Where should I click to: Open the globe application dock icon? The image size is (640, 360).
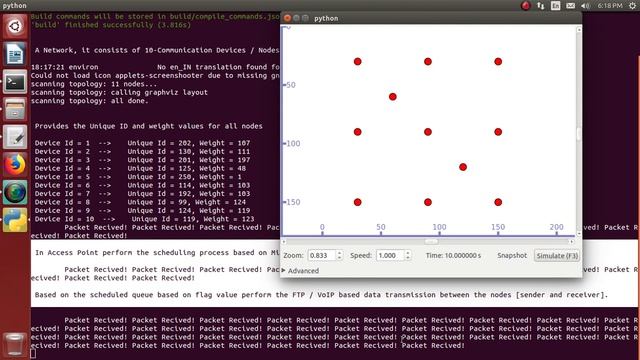coord(15,193)
